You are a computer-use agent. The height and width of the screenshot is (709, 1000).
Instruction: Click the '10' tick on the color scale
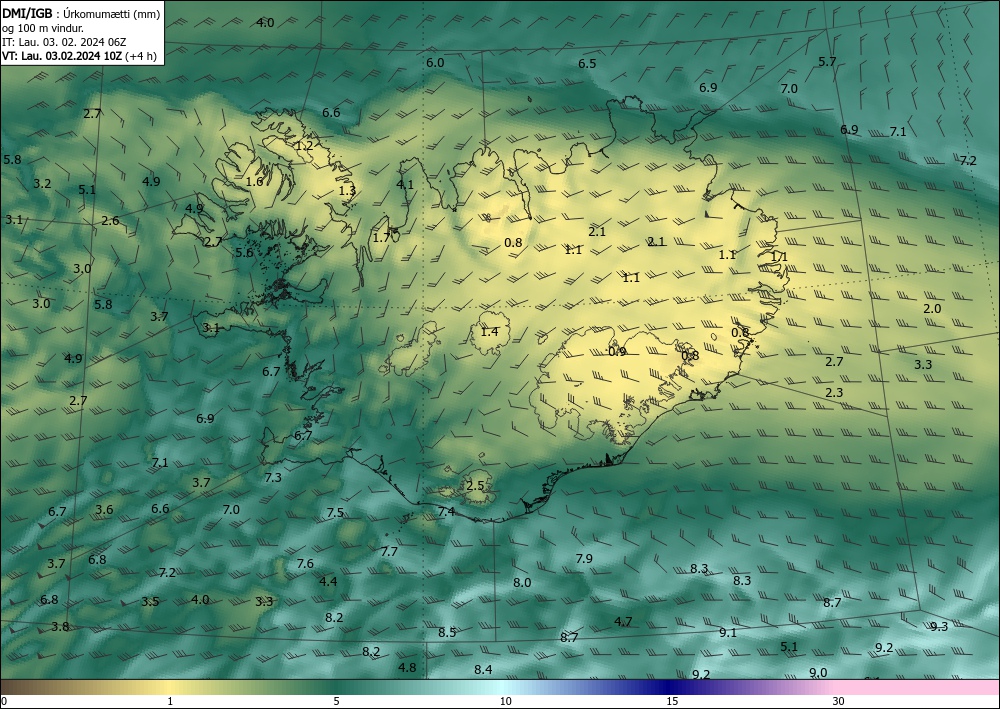pyautogui.click(x=505, y=701)
